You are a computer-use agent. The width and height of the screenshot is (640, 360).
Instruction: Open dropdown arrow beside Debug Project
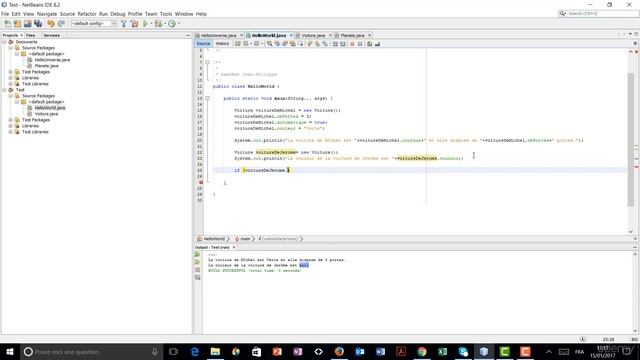(x=165, y=24)
